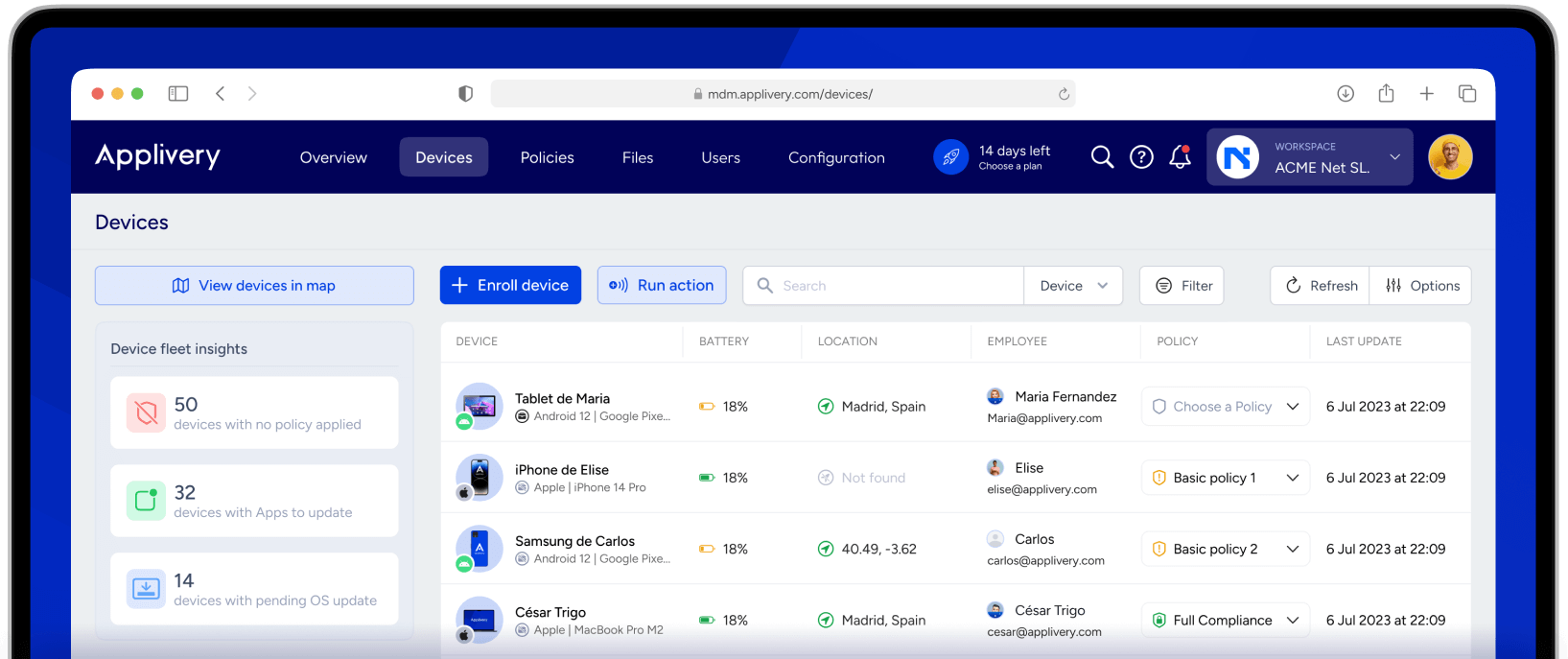Open browser downloads icon
Screen dimensions: 1568x659
coord(1346,93)
